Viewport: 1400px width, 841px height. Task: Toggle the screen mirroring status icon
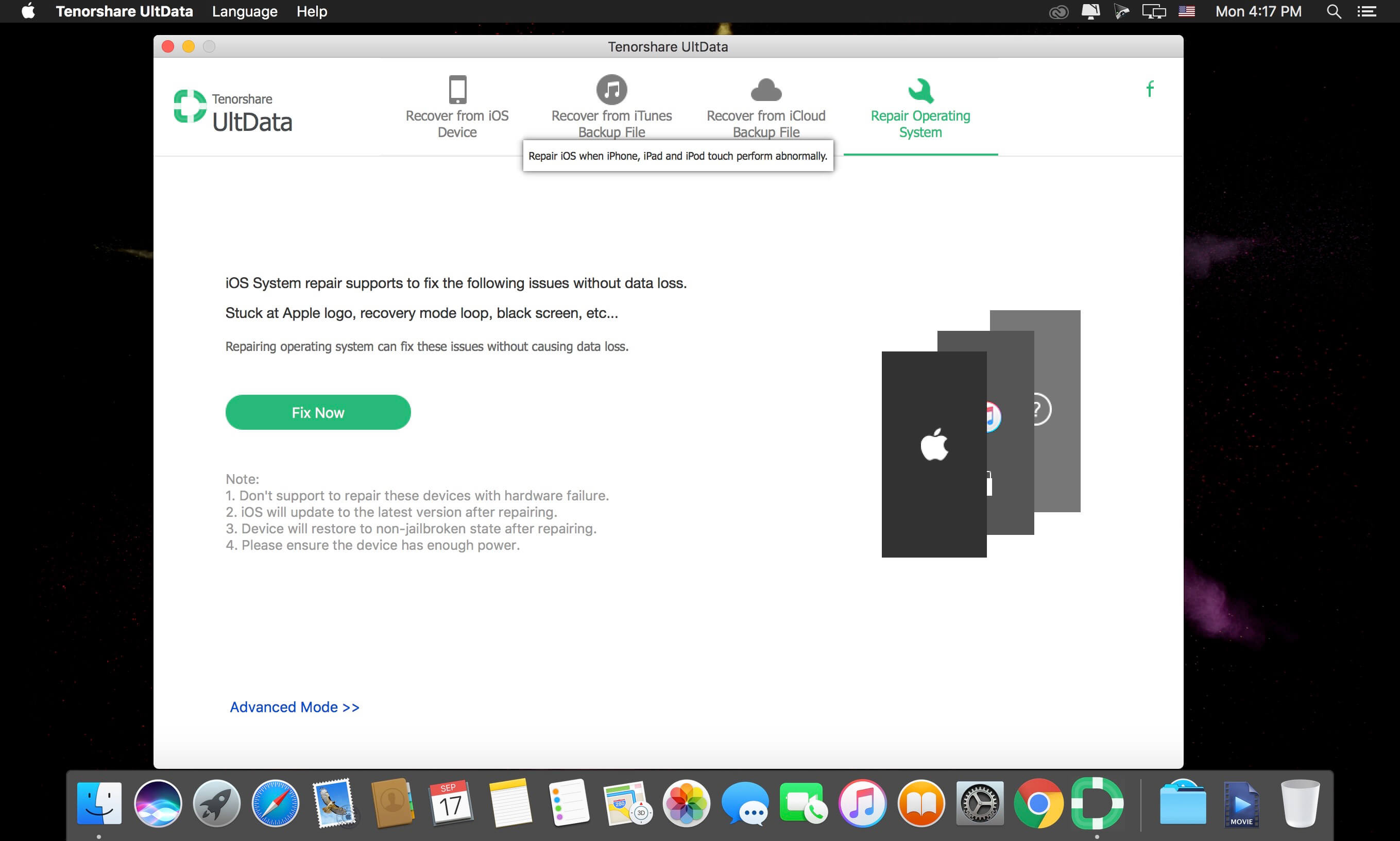tap(1155, 12)
